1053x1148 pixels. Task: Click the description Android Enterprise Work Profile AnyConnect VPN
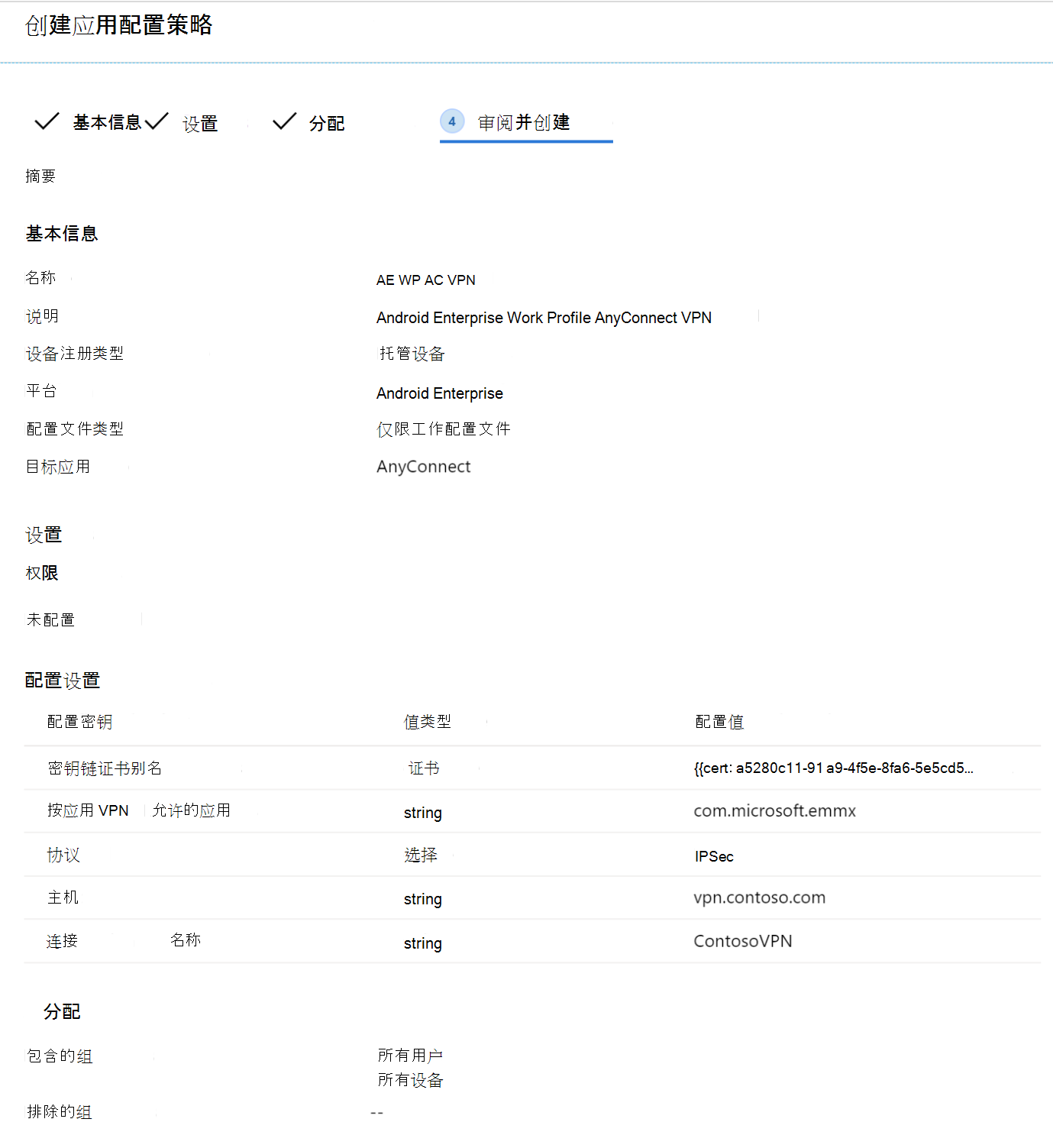click(544, 318)
